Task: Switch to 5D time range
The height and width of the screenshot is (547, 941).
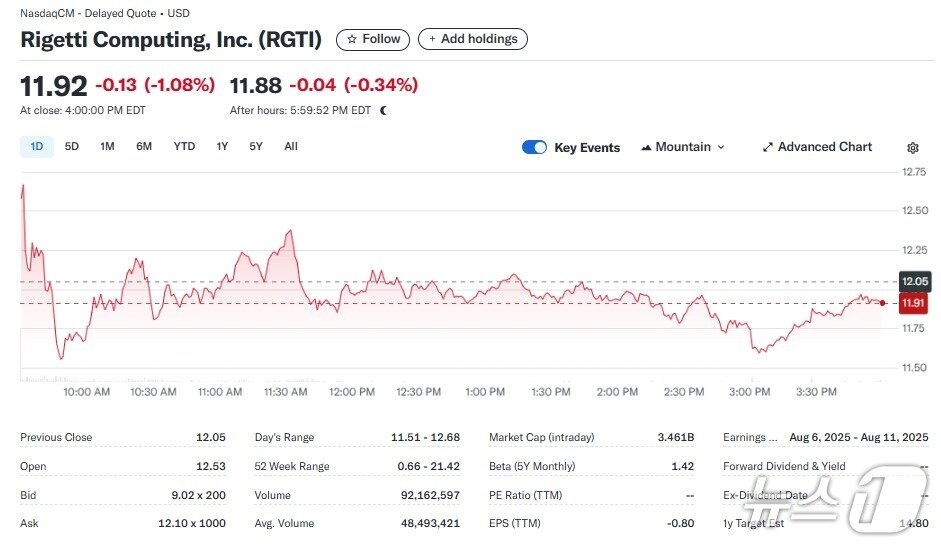Action: pos(72,147)
